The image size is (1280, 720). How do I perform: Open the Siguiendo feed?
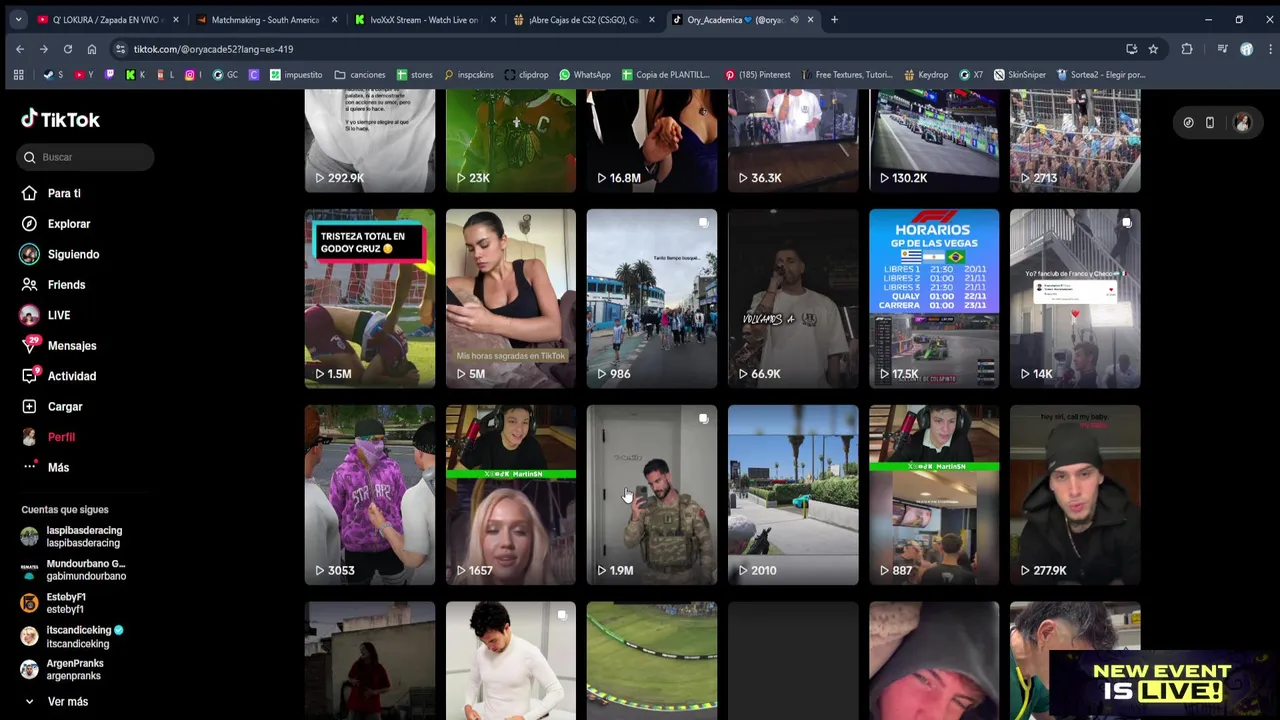(73, 254)
